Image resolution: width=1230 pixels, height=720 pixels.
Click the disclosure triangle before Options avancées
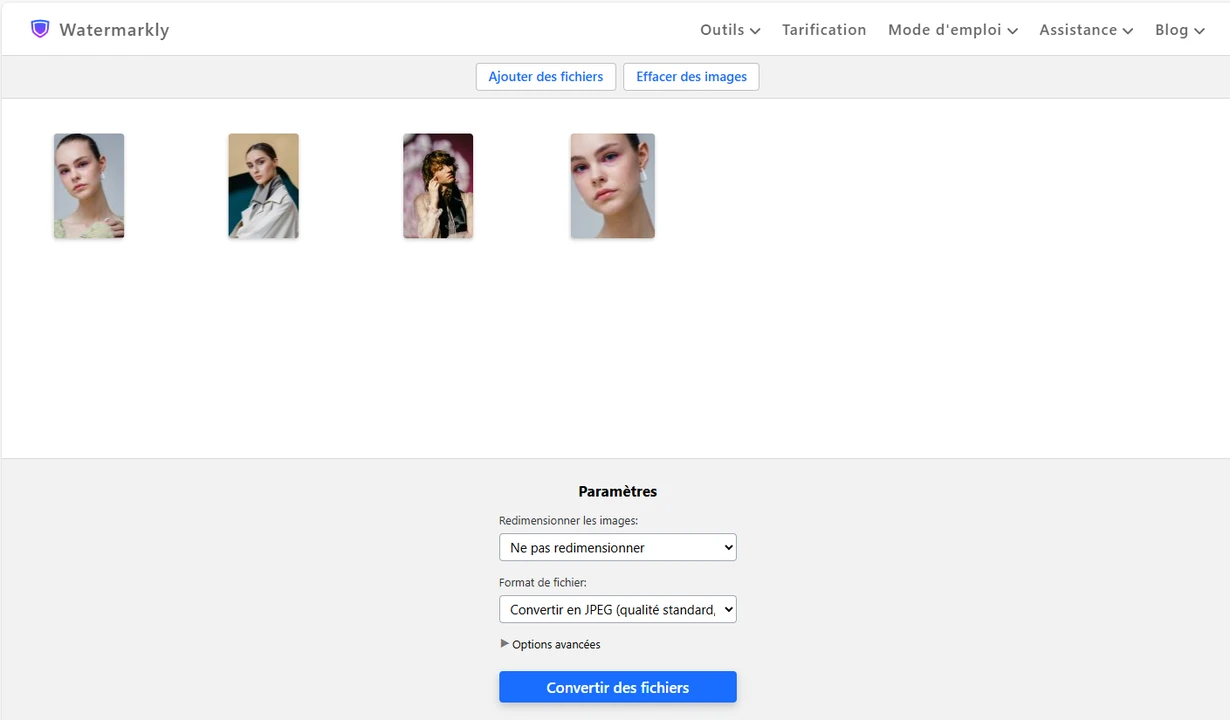click(x=504, y=644)
